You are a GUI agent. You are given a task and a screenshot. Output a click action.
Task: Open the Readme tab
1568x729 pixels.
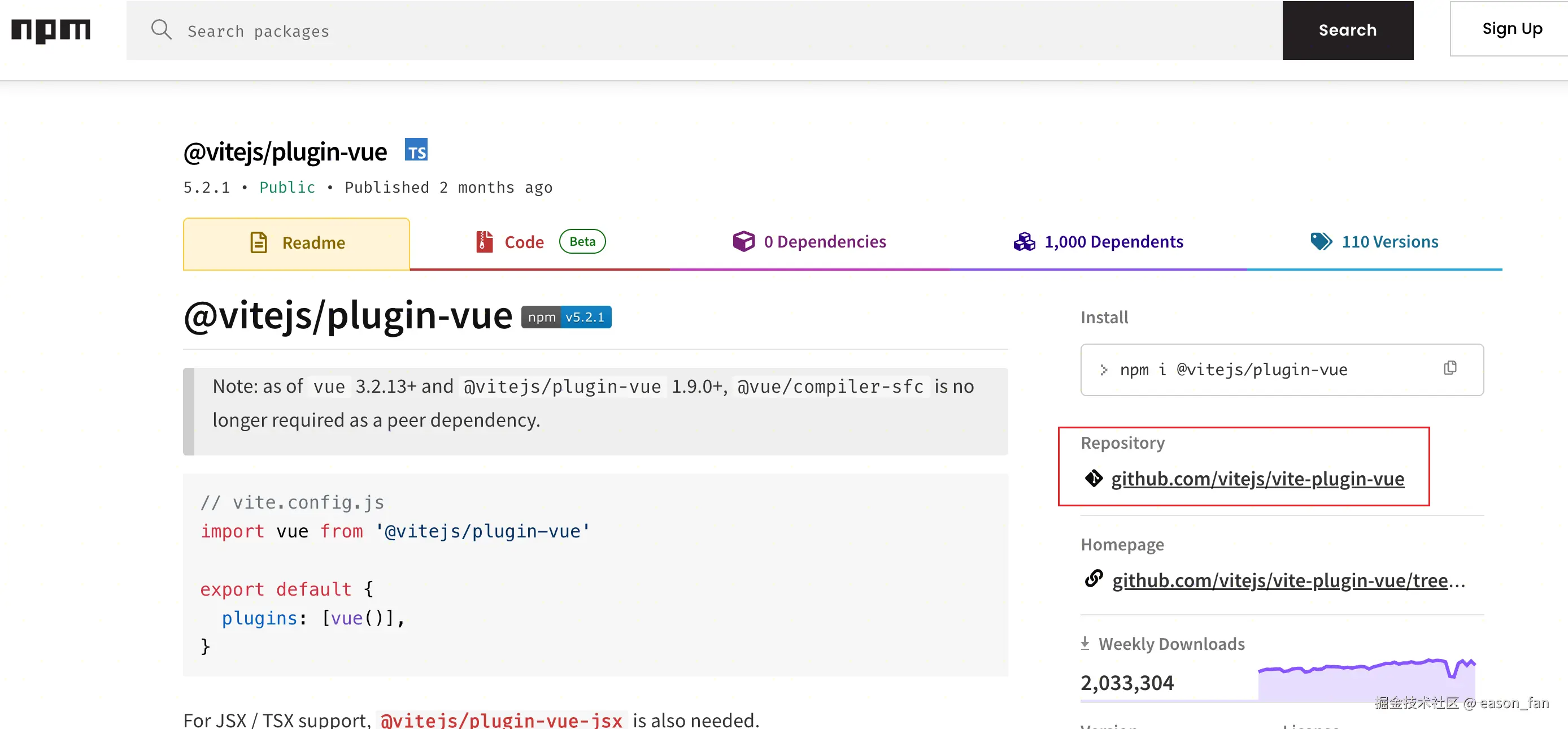[297, 243]
